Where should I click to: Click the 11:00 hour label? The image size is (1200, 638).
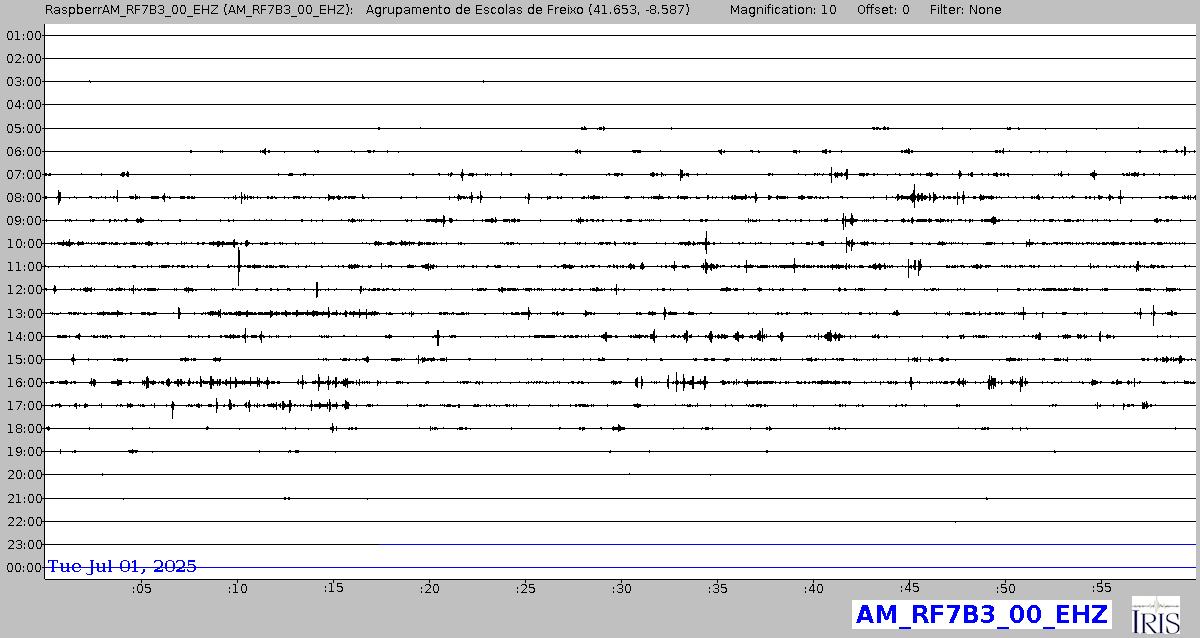(23, 266)
